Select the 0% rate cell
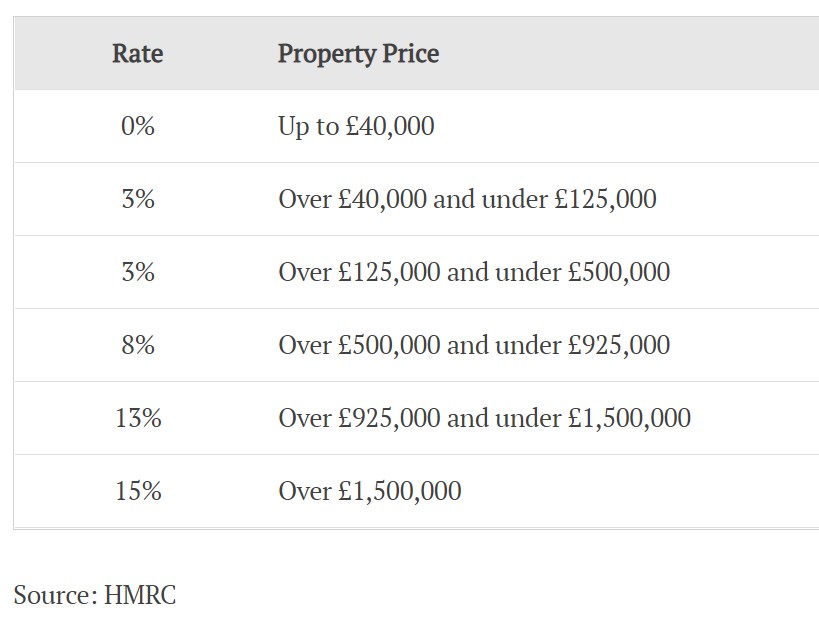 click(138, 126)
